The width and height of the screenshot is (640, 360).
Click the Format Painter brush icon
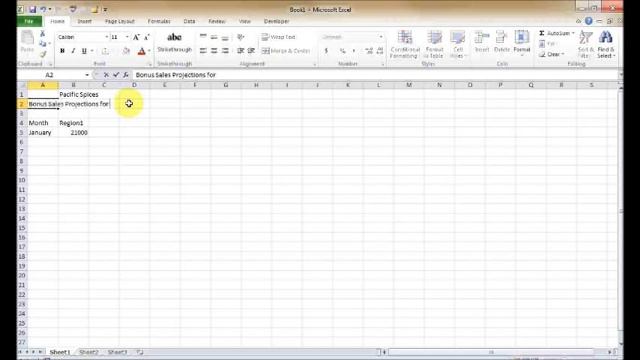42,54
